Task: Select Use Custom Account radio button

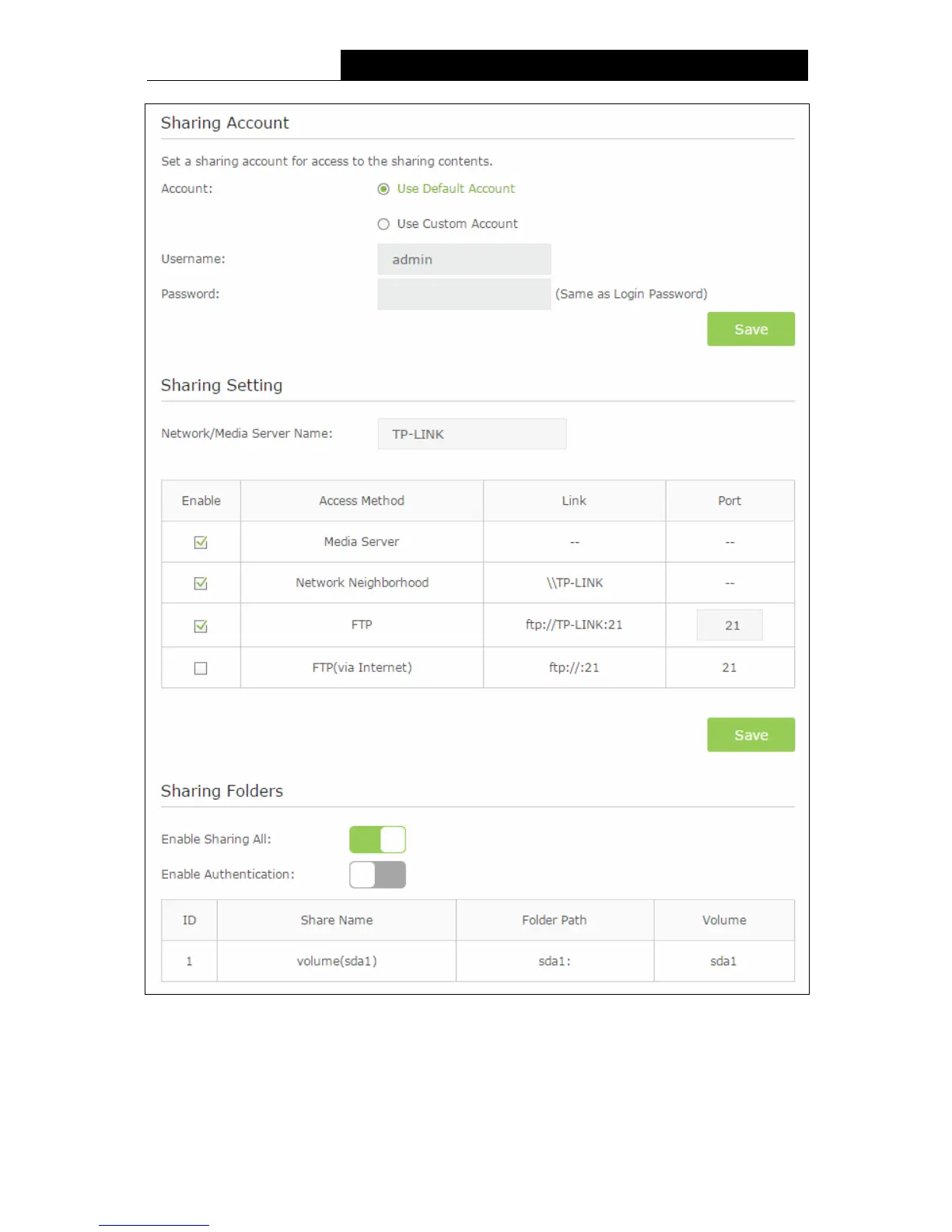Action: click(x=383, y=224)
